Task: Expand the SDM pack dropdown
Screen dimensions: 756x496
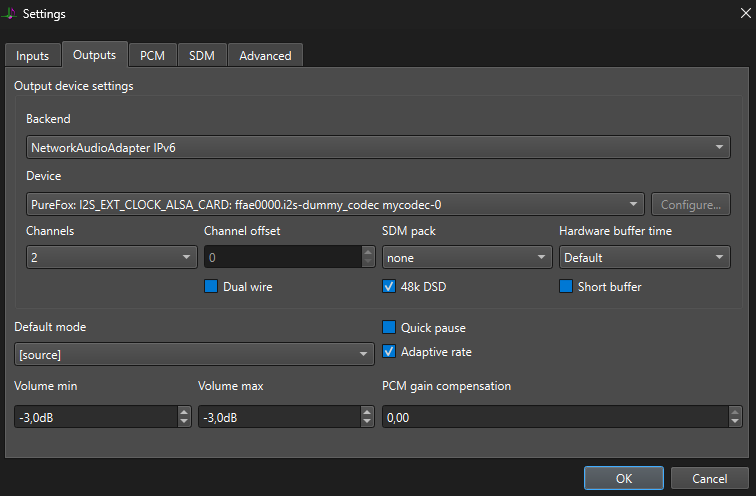Action: (x=466, y=257)
